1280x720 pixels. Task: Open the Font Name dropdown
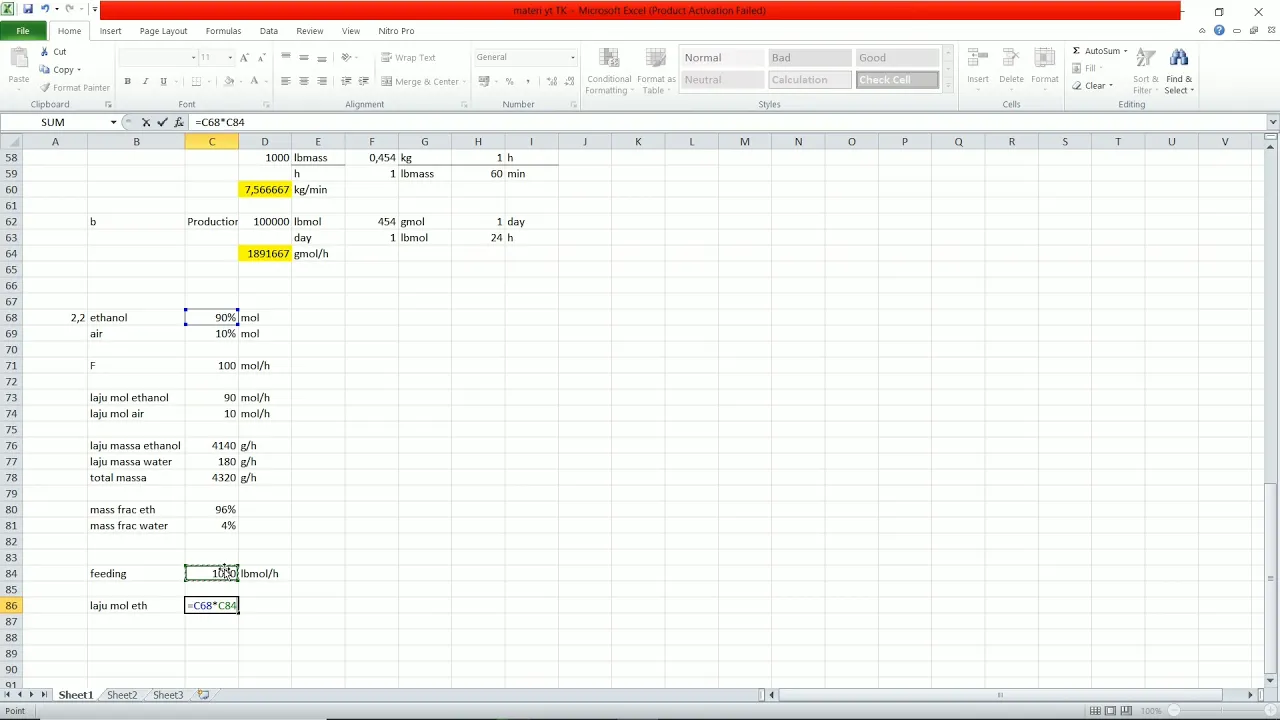193,58
